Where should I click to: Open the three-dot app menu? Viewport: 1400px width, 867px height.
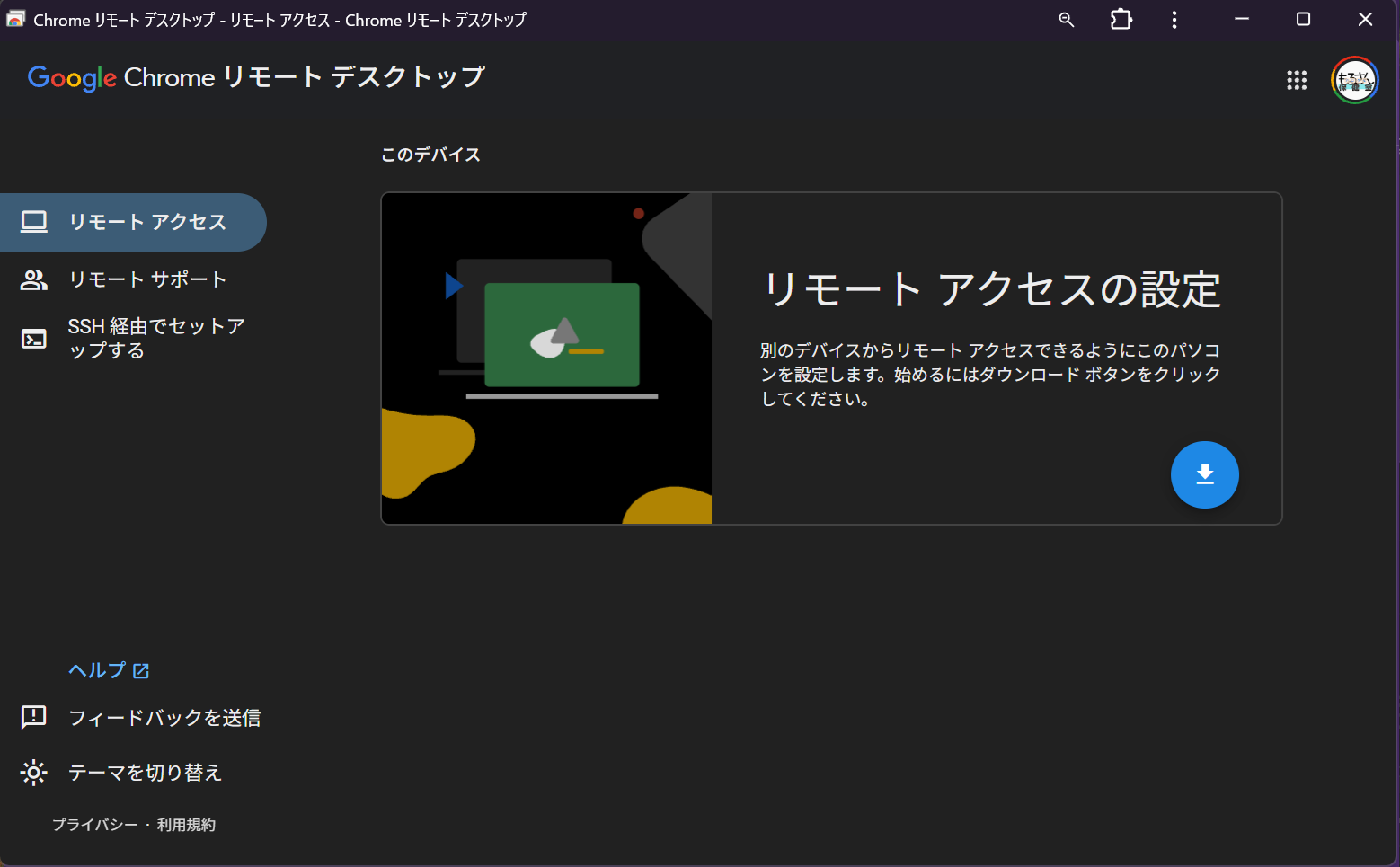1174,20
